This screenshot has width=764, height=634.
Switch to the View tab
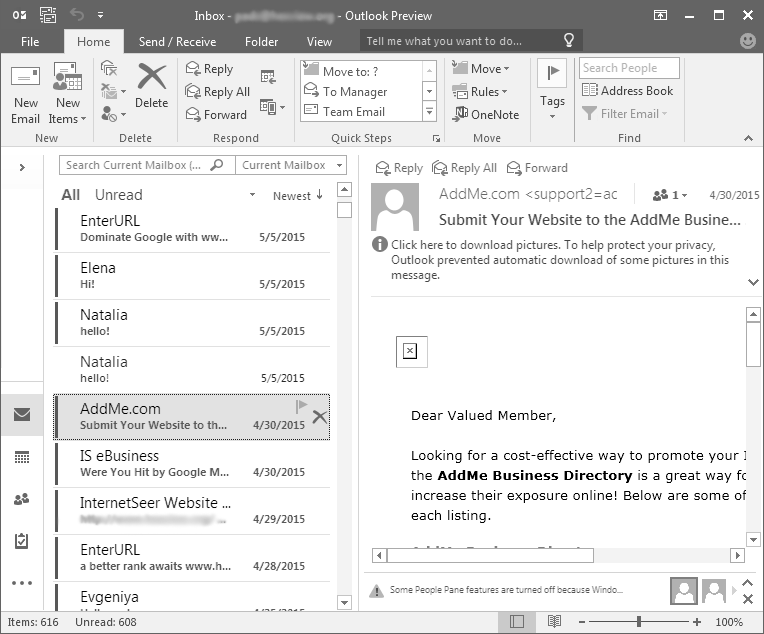point(319,41)
